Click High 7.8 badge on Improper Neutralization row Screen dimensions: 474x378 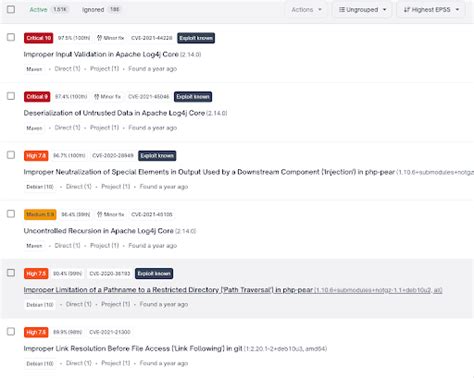coord(36,156)
